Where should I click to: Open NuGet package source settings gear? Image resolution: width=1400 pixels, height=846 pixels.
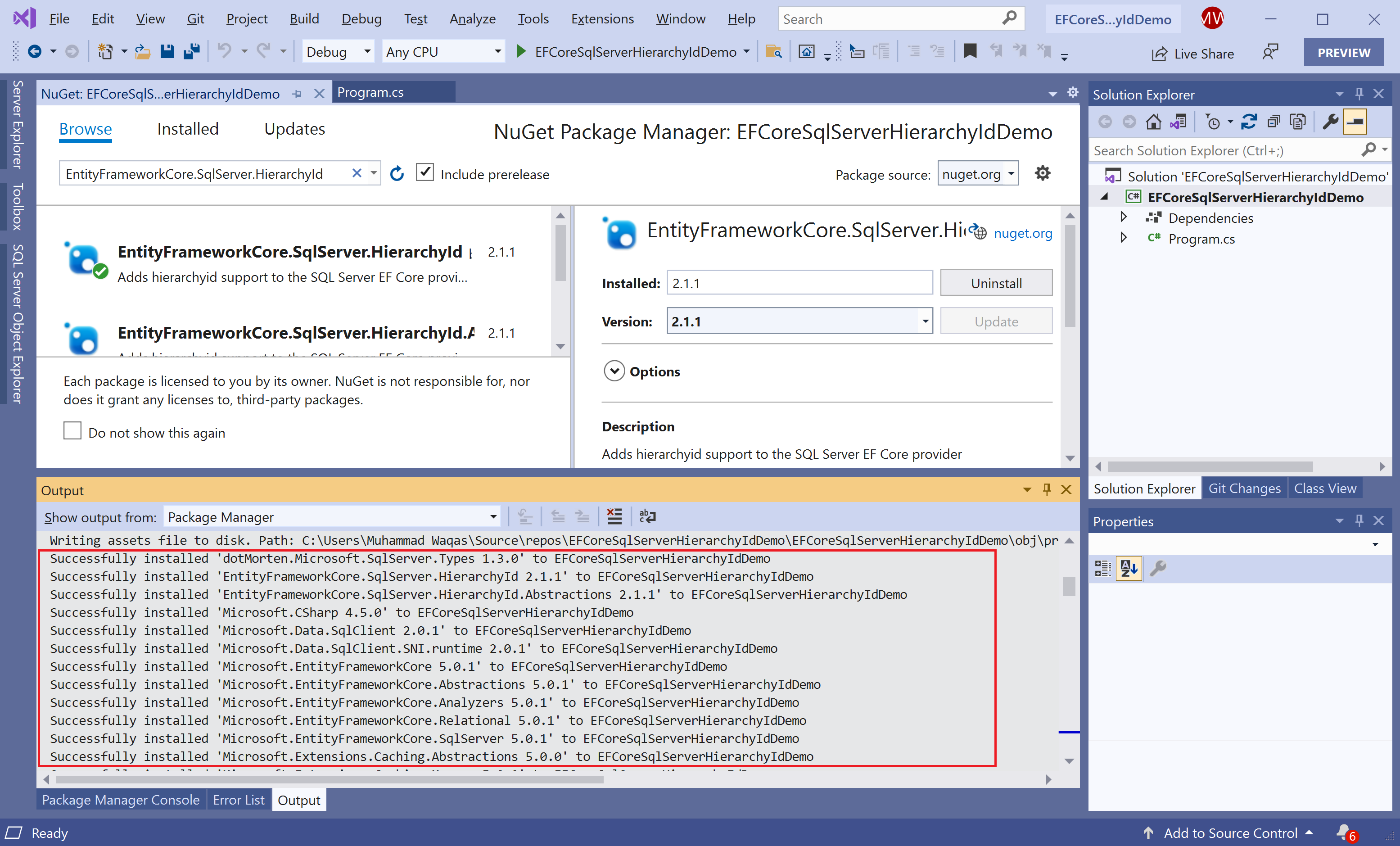pos(1042,173)
